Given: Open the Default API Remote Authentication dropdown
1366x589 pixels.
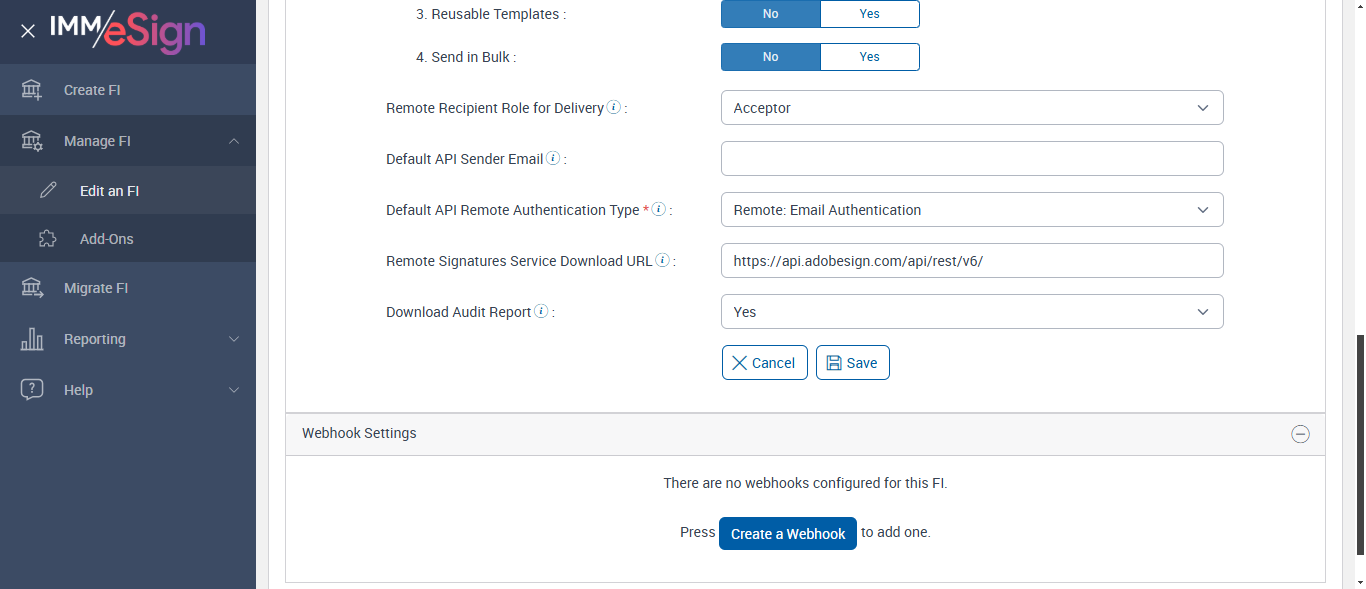Looking at the screenshot, I should click(971, 210).
